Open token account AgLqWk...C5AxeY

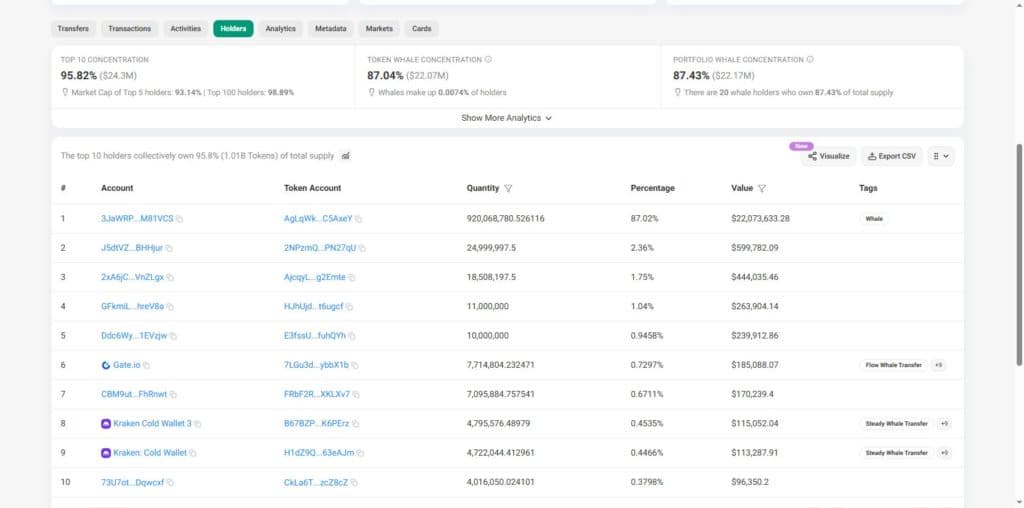point(318,219)
